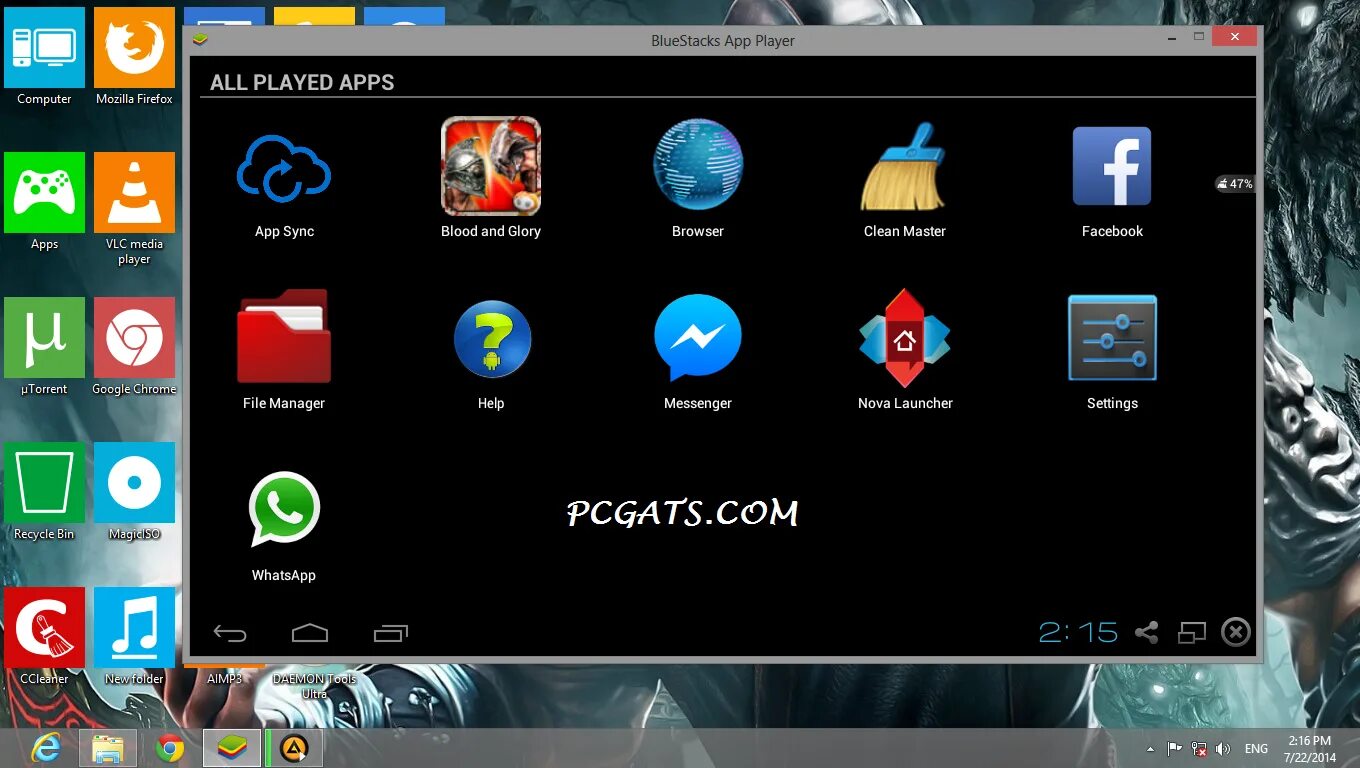Click the 47% status indicator
This screenshot has width=1360, height=768.
1235,184
